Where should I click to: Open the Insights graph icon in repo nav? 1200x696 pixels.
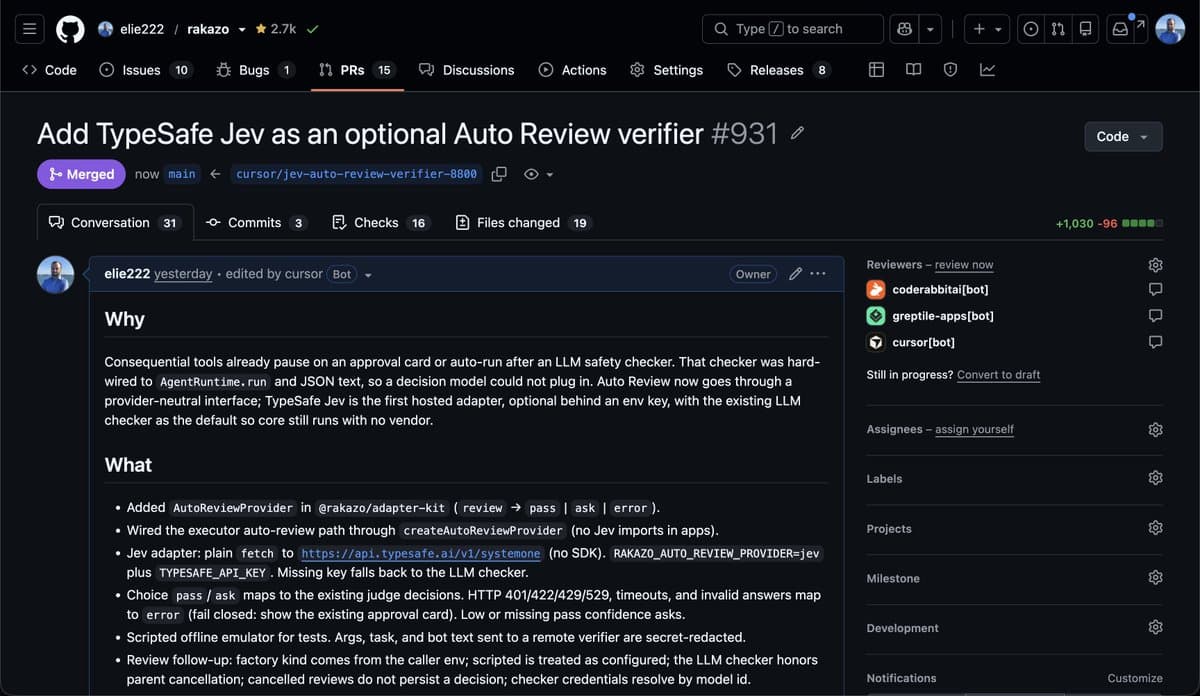click(x=987, y=70)
